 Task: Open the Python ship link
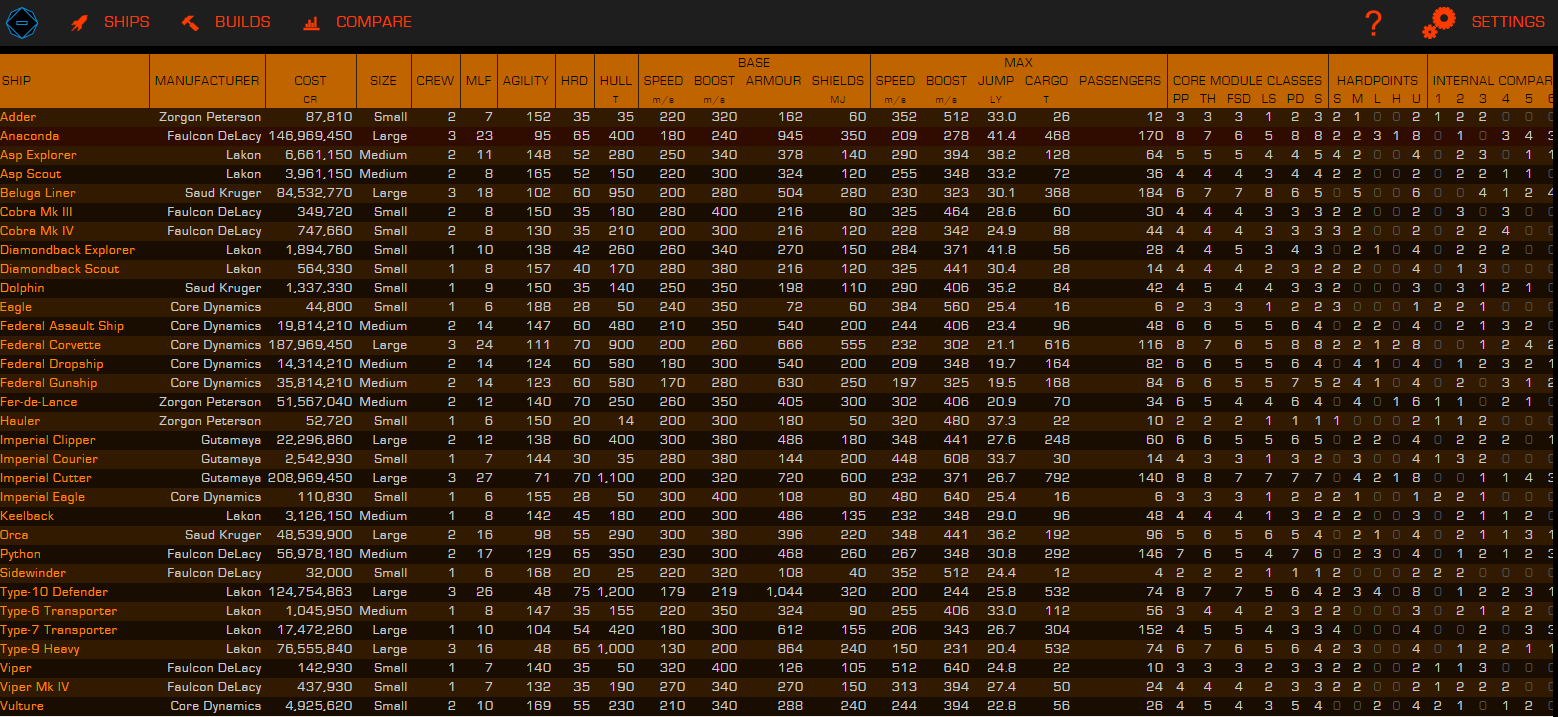(21, 554)
